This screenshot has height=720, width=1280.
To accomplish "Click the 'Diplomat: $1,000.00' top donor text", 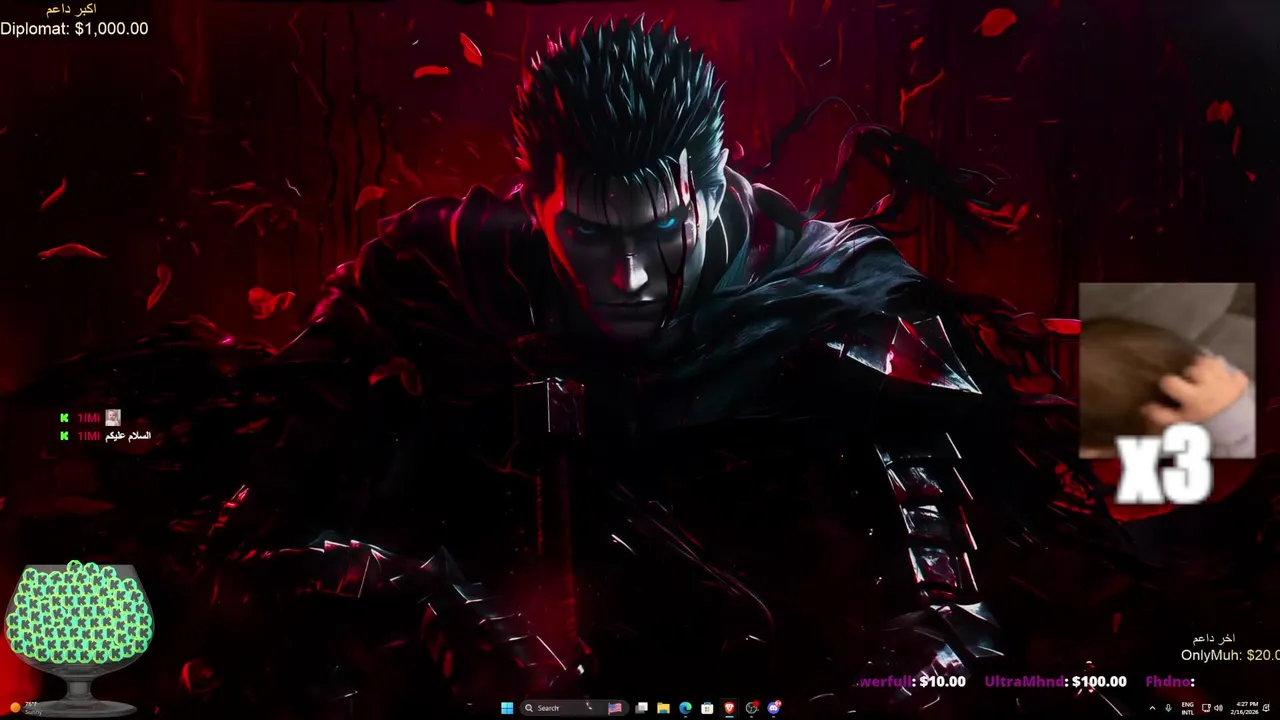I will (x=74, y=29).
